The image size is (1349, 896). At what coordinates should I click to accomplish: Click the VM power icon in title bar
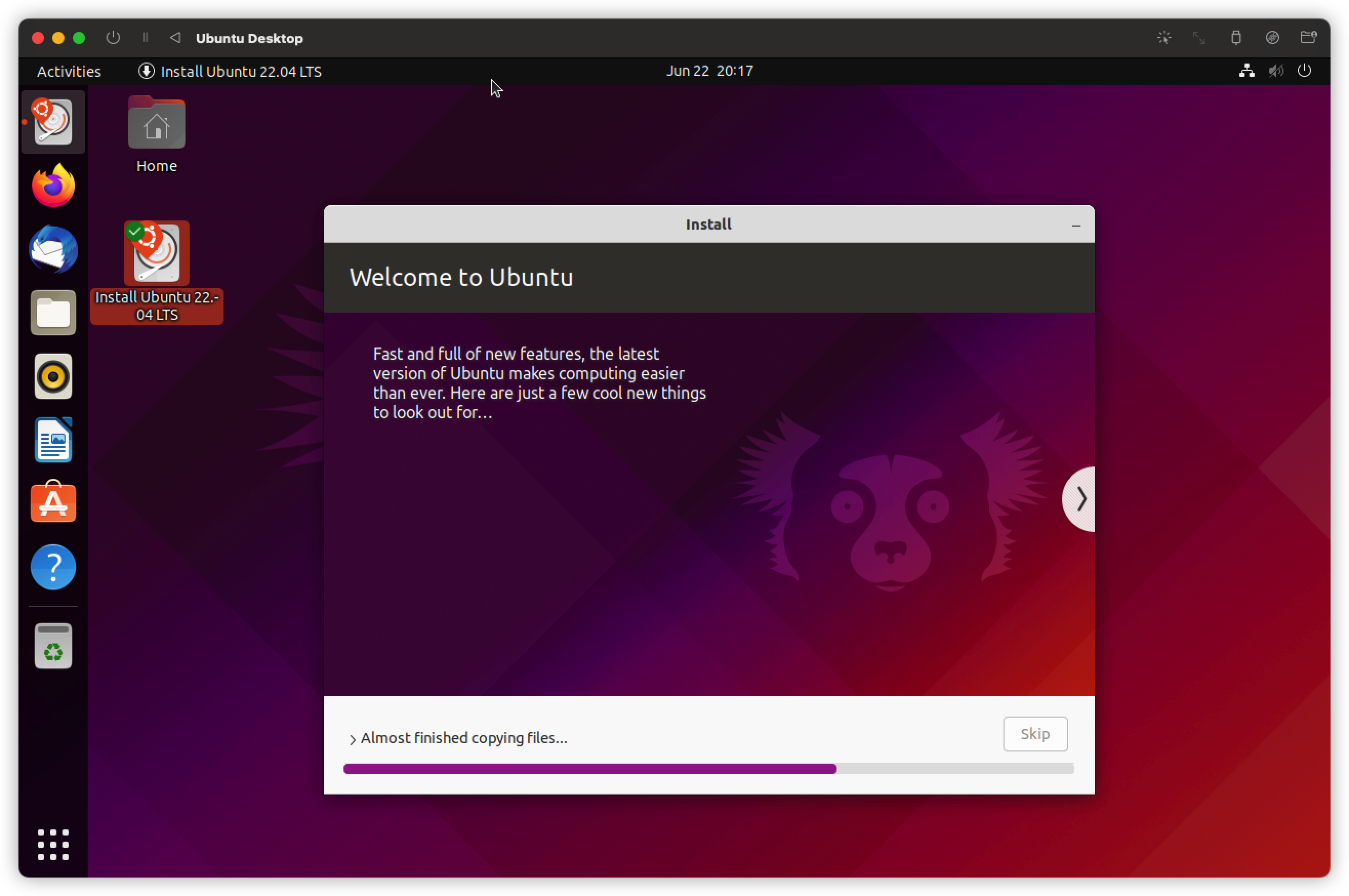pyautogui.click(x=113, y=38)
